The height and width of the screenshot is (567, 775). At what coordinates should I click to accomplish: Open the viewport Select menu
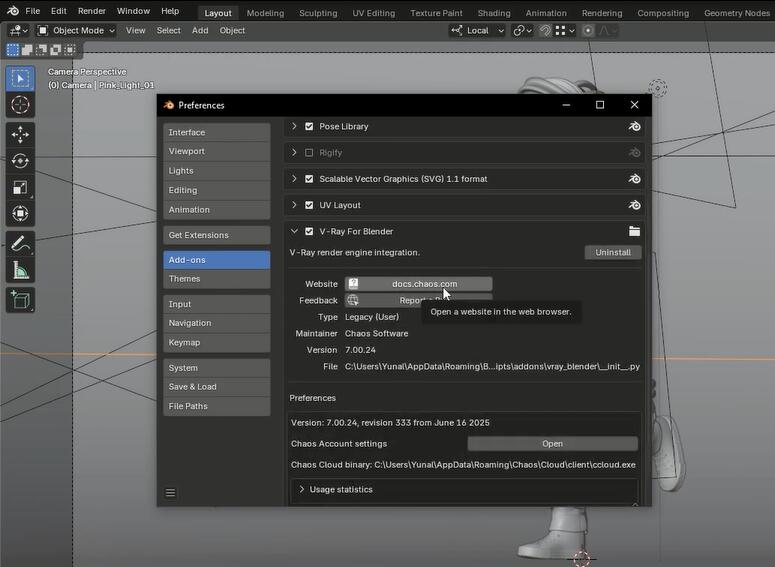tap(169, 31)
